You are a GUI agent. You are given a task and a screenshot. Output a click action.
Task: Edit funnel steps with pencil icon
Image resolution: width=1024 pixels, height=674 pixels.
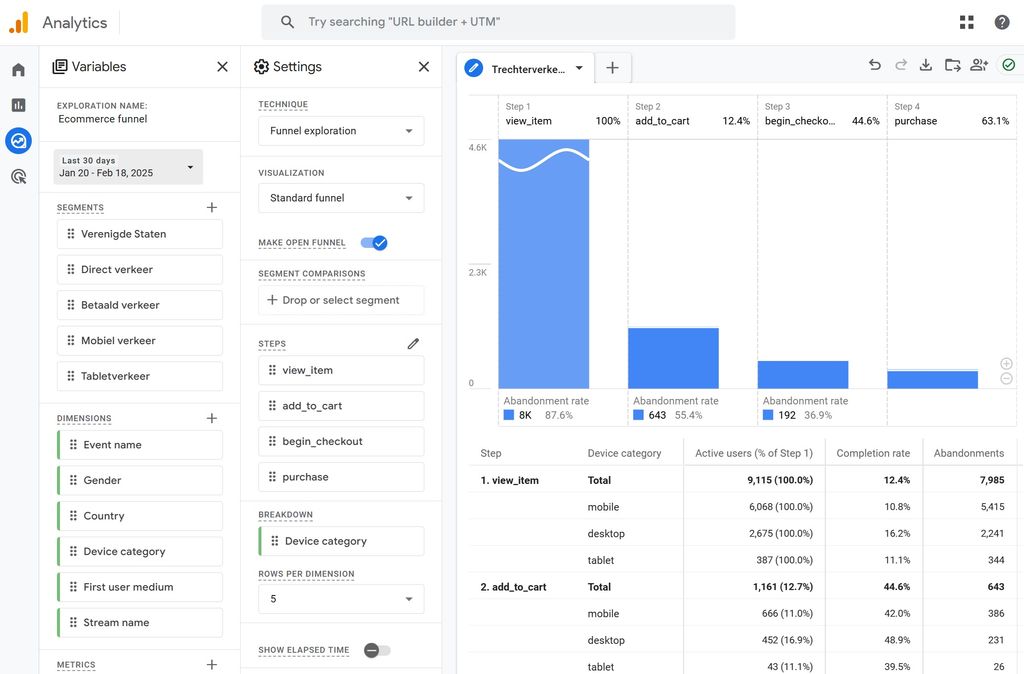413,344
